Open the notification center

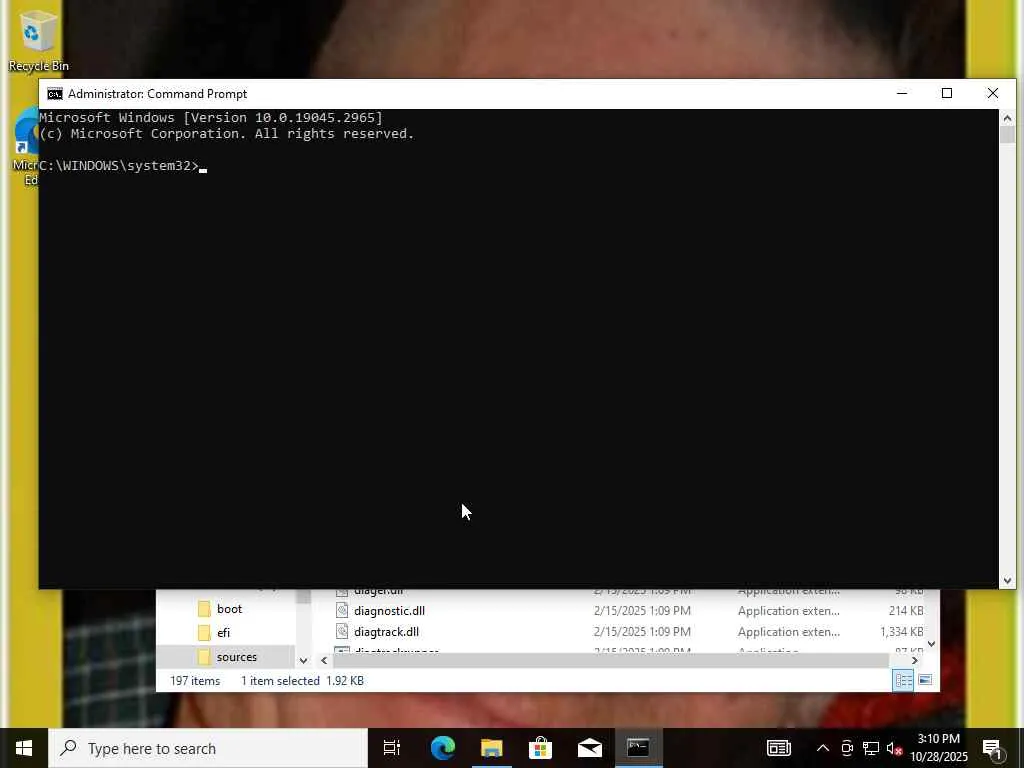(x=993, y=749)
